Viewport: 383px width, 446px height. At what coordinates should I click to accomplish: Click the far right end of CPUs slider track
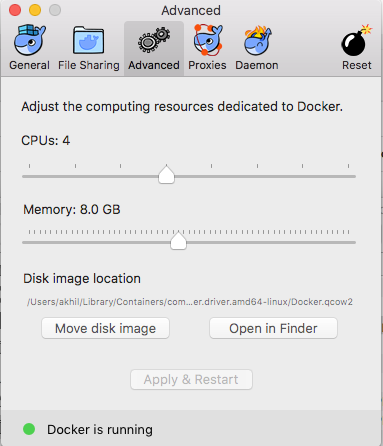pyautogui.click(x=354, y=176)
